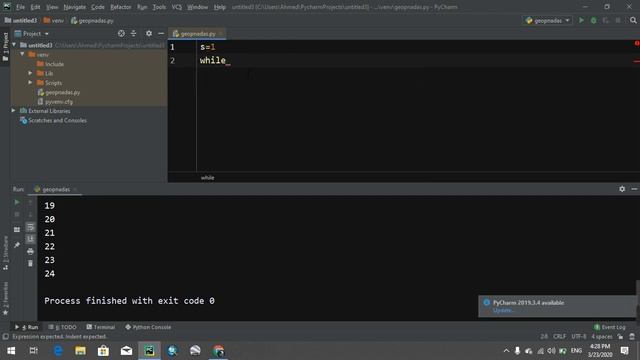Expand External Libraries
The width and height of the screenshot is (640, 360).
coord(13,111)
